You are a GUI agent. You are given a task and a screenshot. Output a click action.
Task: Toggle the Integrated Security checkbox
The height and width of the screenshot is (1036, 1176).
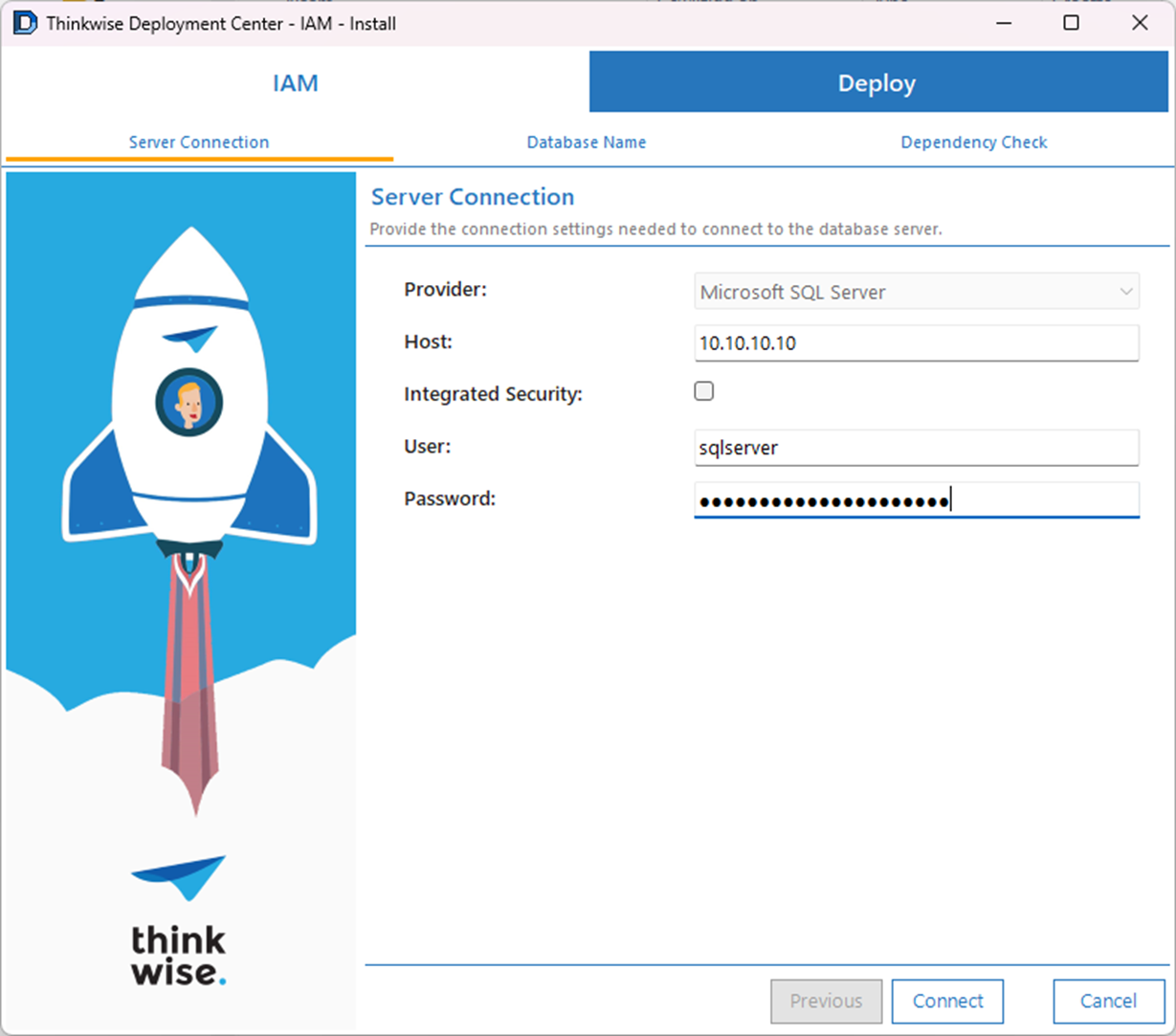704,391
